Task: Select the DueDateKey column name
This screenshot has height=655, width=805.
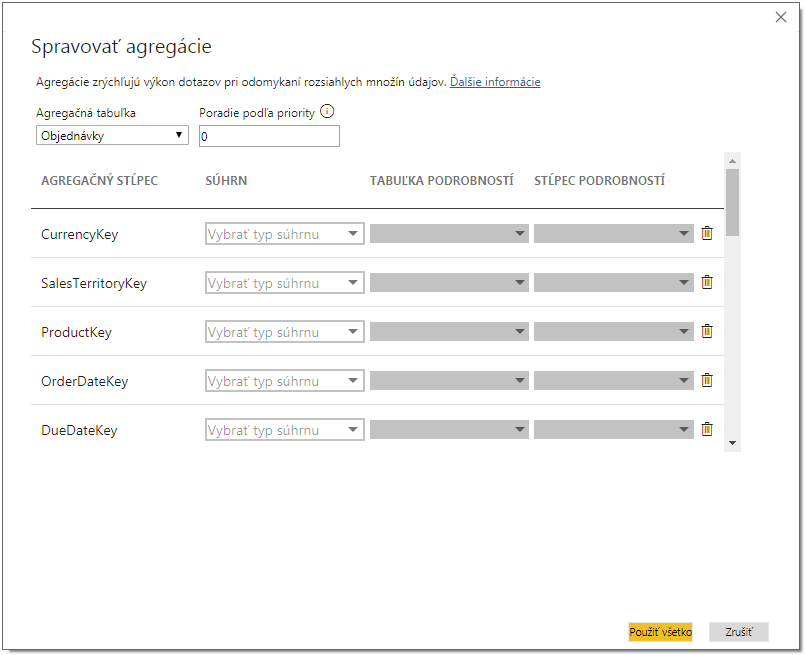Action: [79, 430]
